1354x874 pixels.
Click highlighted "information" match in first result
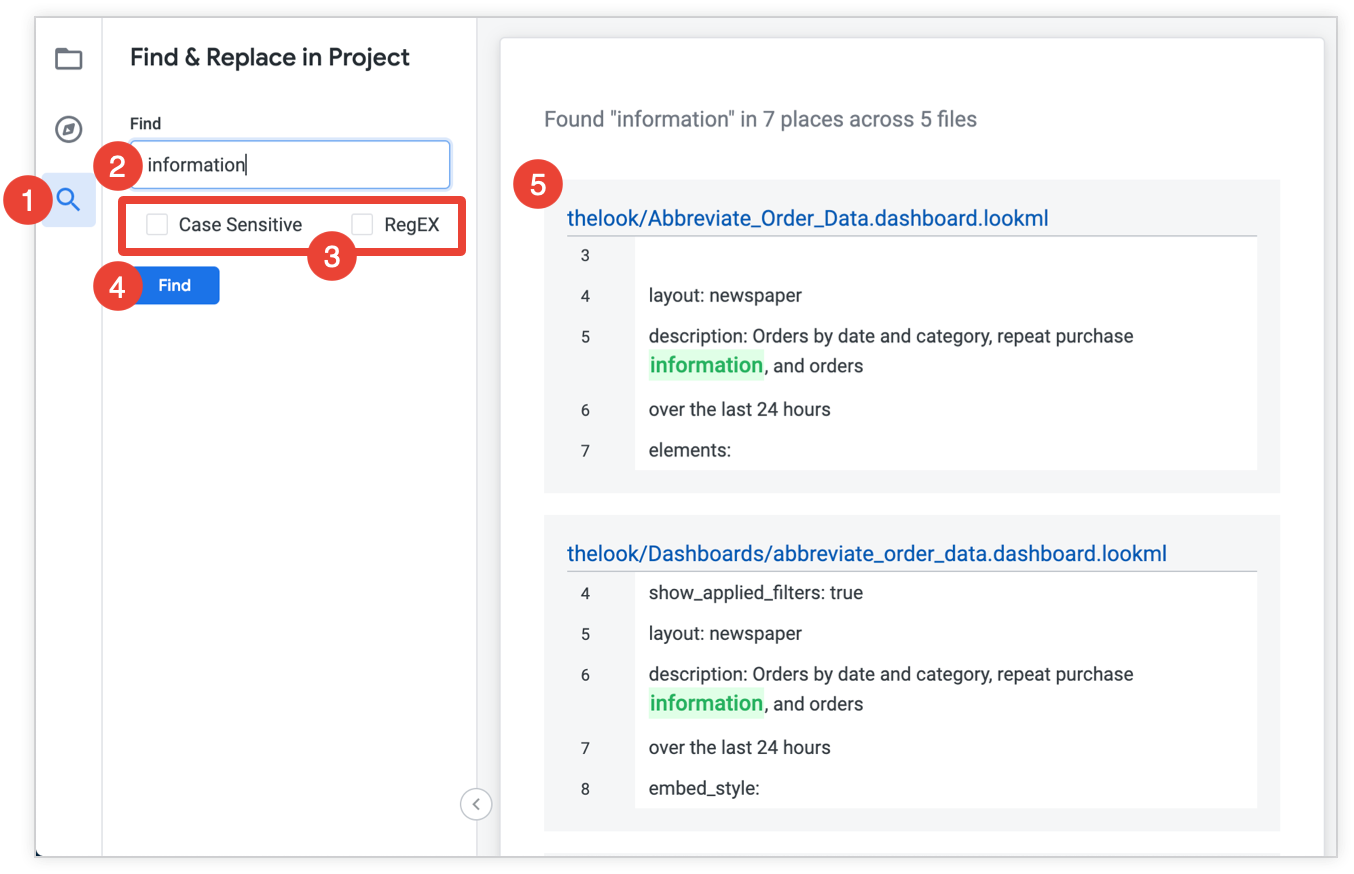pyautogui.click(x=706, y=365)
